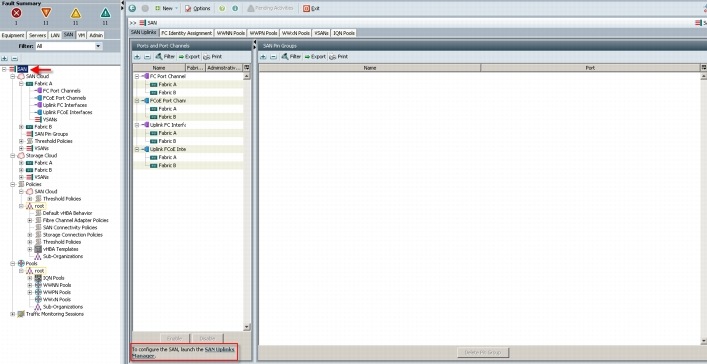Open column chooser in Ports and Port Channels table
This screenshot has width=707, height=364.
pos(247,68)
